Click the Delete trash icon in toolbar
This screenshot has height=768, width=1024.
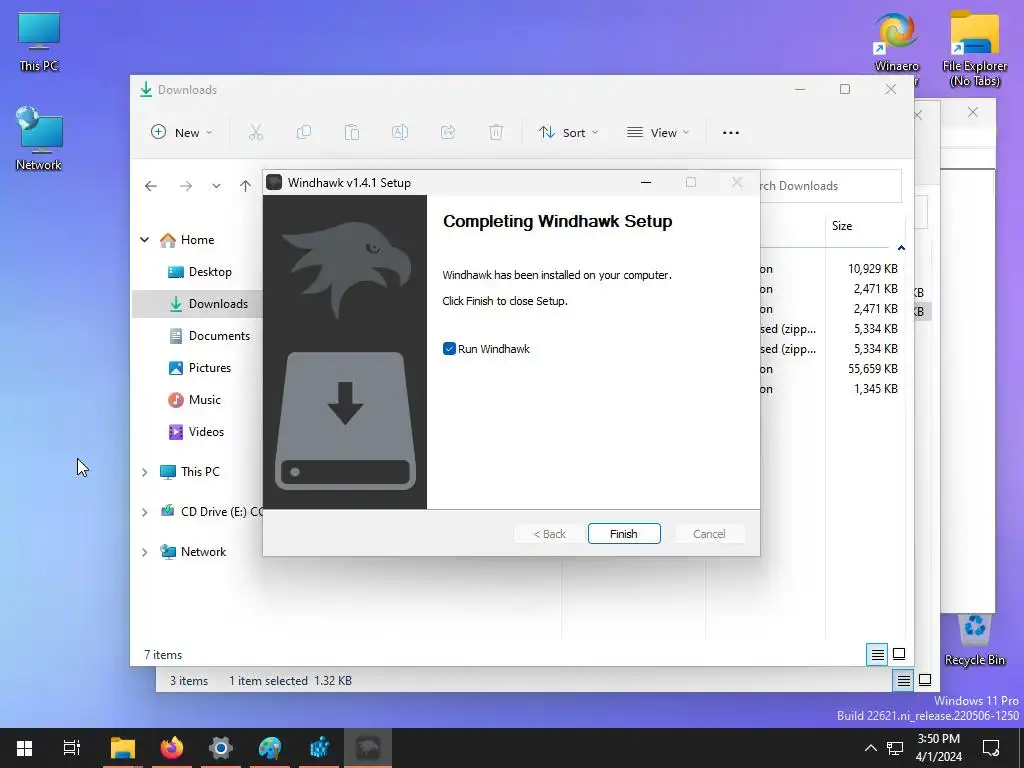coord(496,133)
